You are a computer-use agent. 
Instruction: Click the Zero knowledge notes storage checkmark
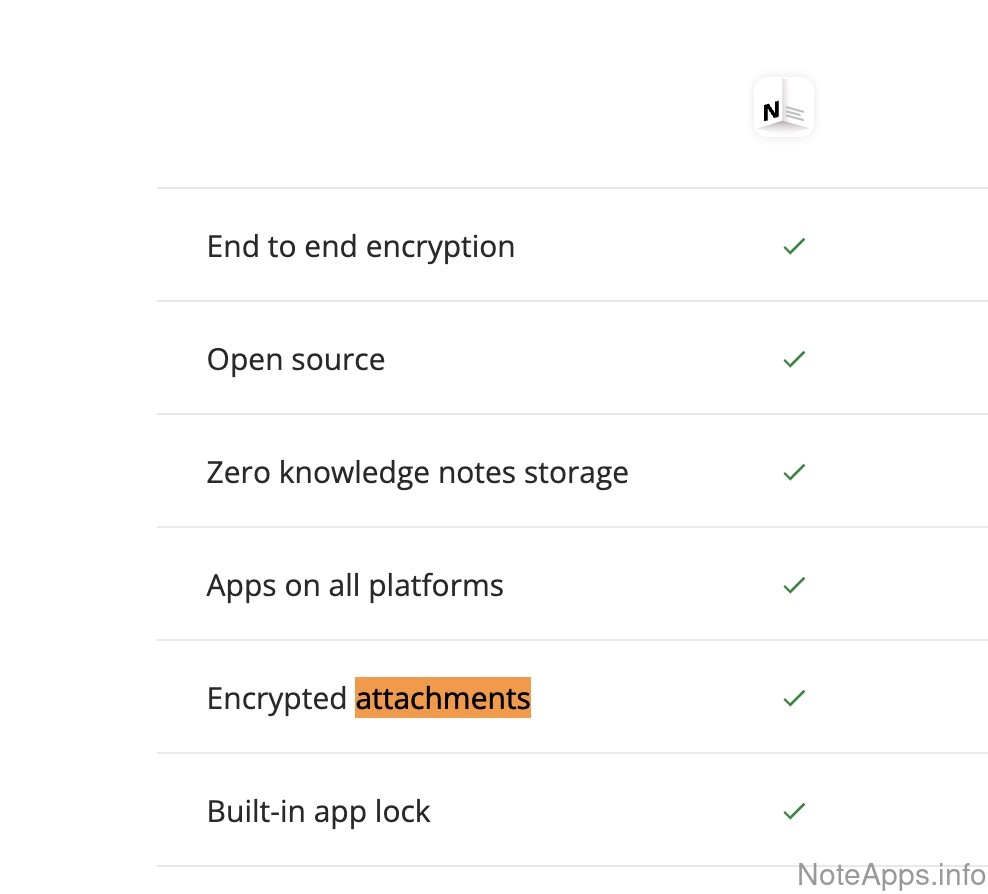tap(794, 472)
